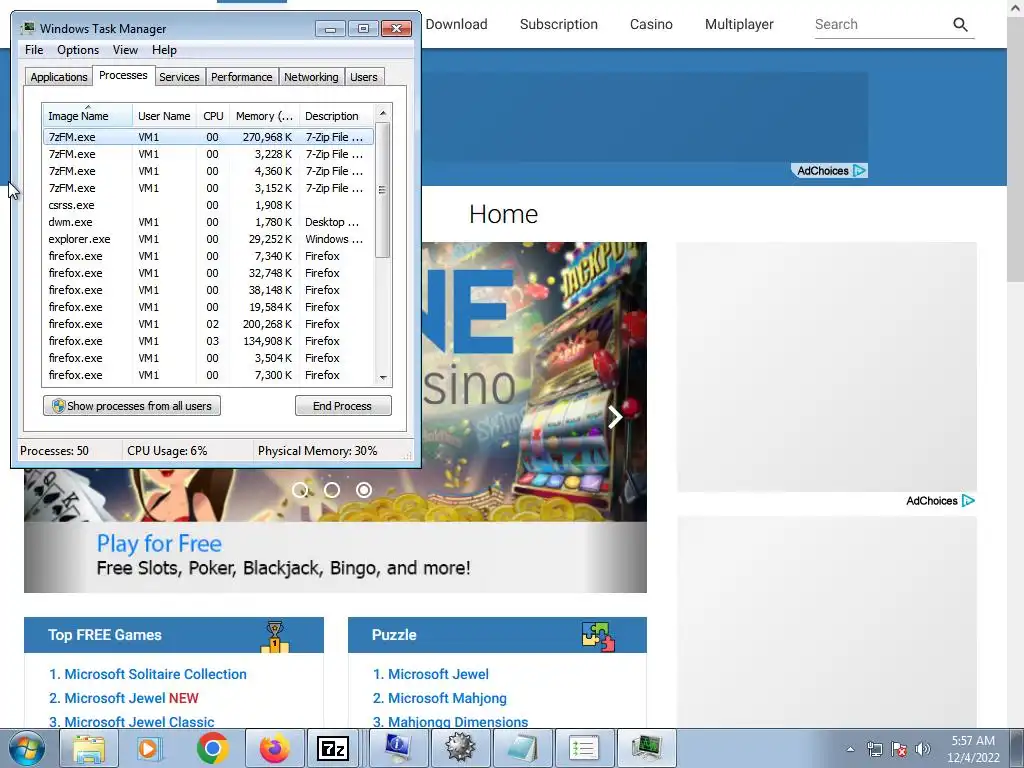Viewport: 1024px width, 768px height.
Task: Click the website search magnifier icon
Action: tap(960, 25)
